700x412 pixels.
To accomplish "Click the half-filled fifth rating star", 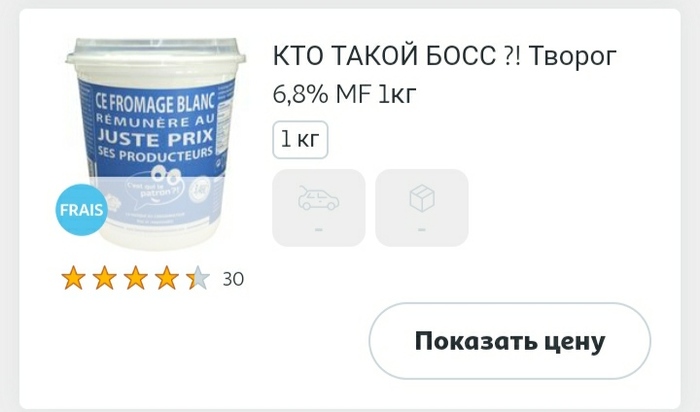I will [x=198, y=278].
